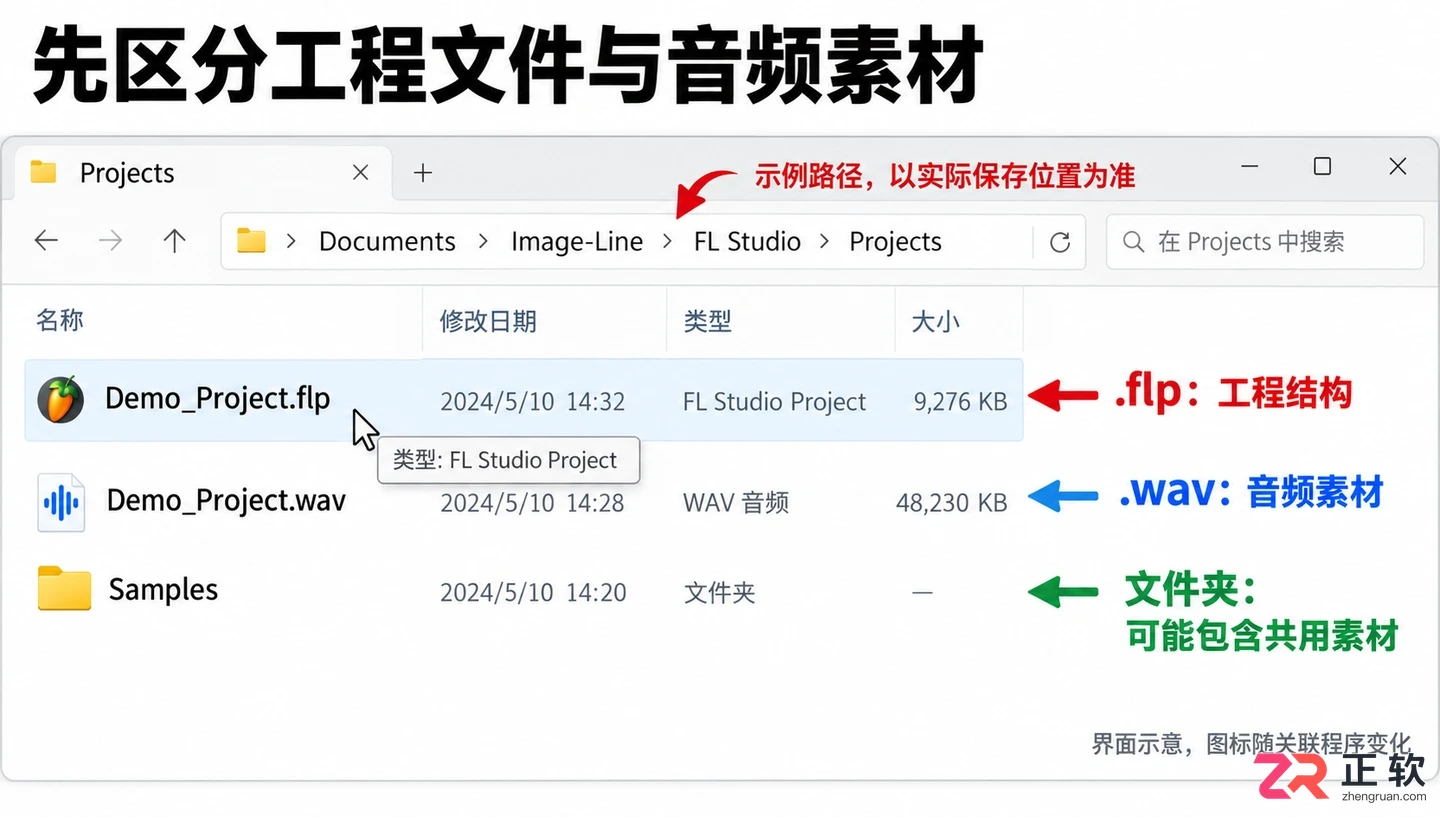Sort by the 大小 column header
This screenshot has height=817, width=1440.
[x=935, y=321]
